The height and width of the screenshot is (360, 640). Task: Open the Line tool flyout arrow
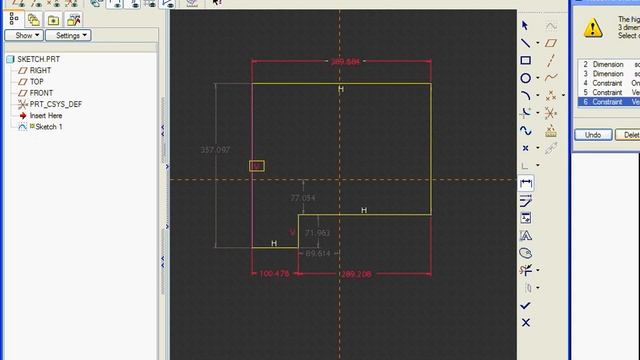point(538,43)
